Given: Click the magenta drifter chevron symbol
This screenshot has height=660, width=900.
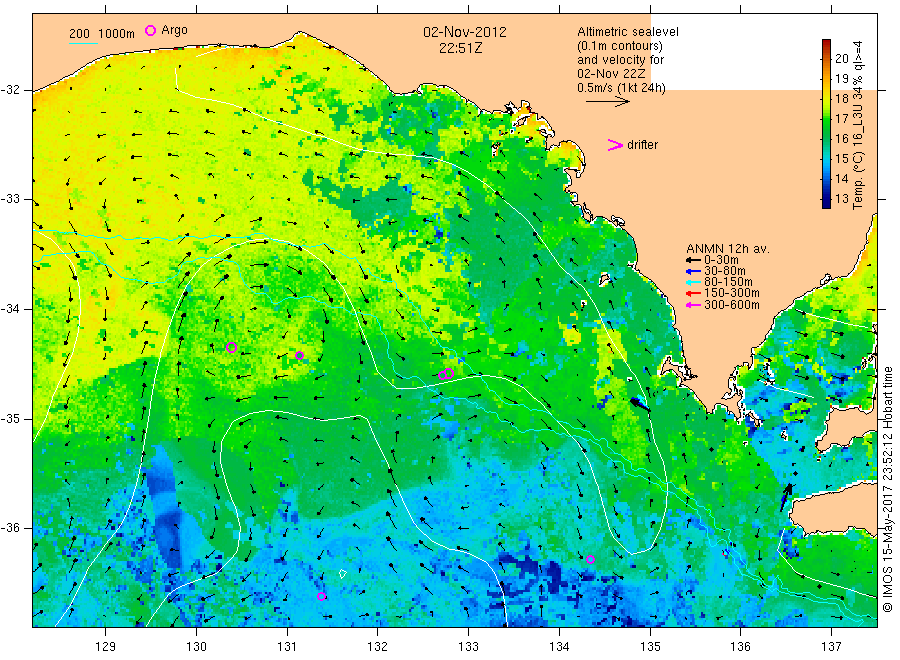Looking at the screenshot, I should [615, 145].
